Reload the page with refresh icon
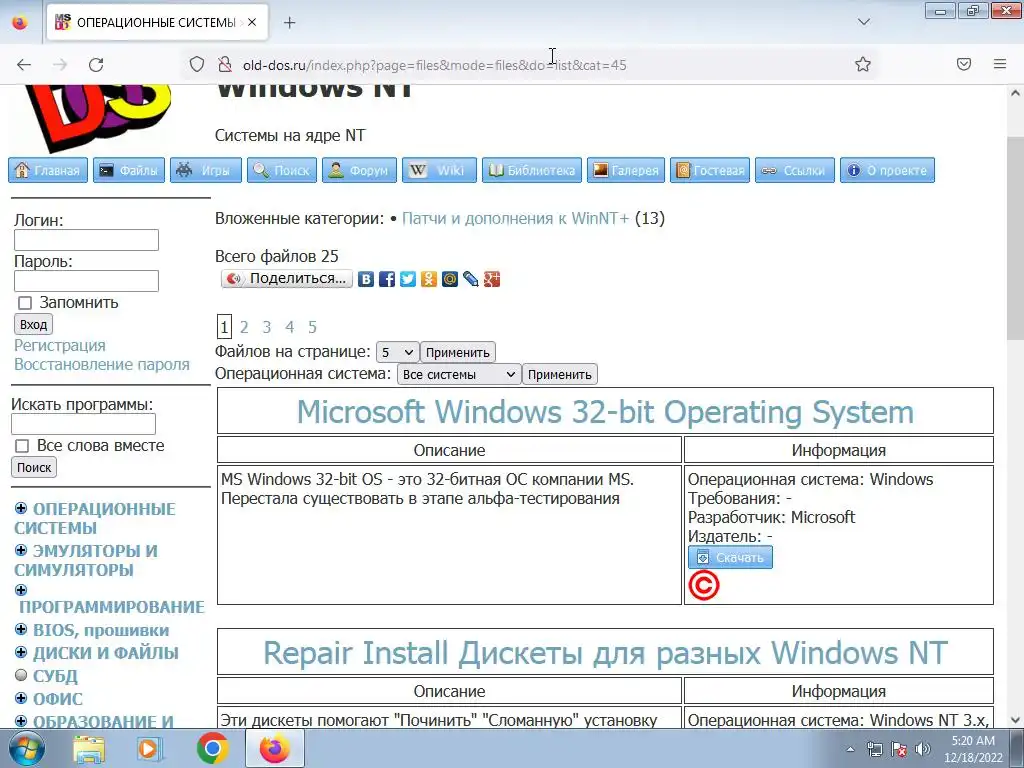Viewport: 1024px width, 768px height. pyautogui.click(x=96, y=65)
